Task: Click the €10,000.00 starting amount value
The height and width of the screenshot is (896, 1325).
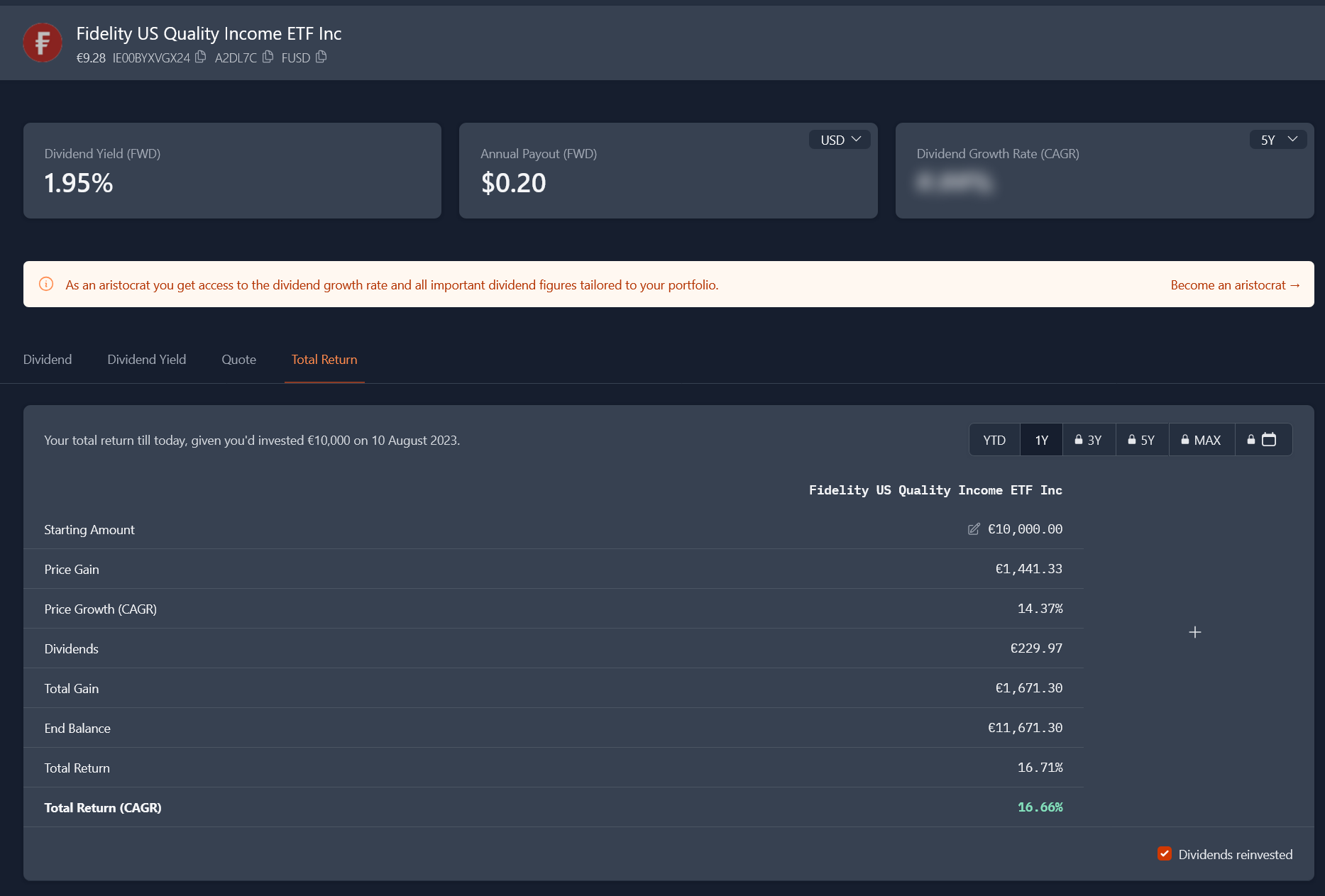Action: [x=1025, y=529]
